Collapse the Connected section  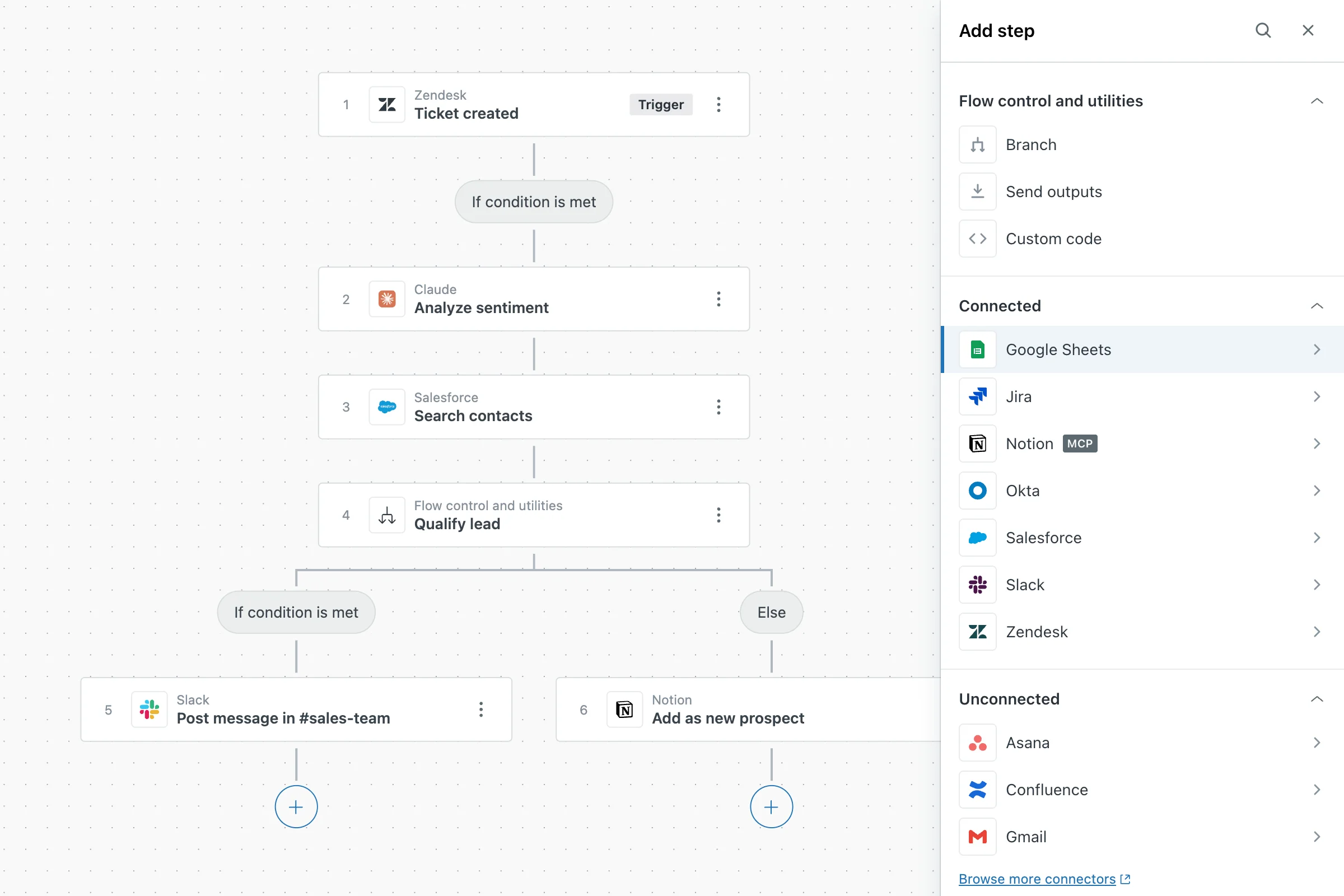point(1317,306)
